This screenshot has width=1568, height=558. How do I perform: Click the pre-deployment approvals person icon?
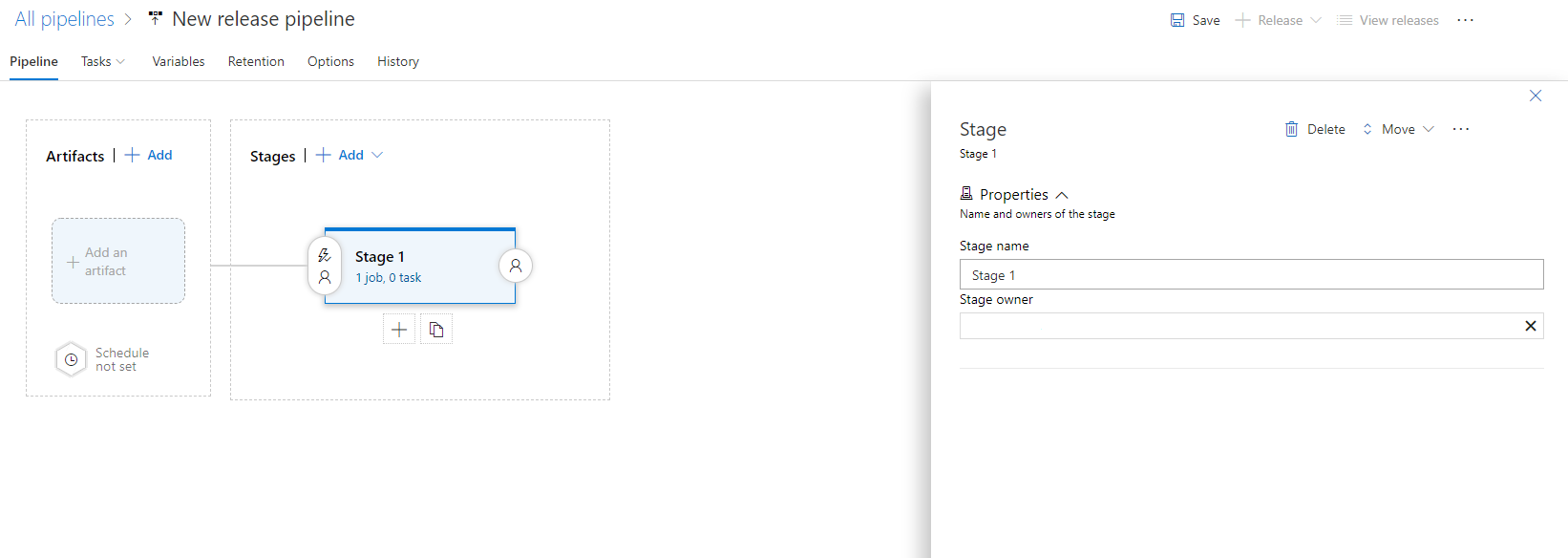click(325, 276)
